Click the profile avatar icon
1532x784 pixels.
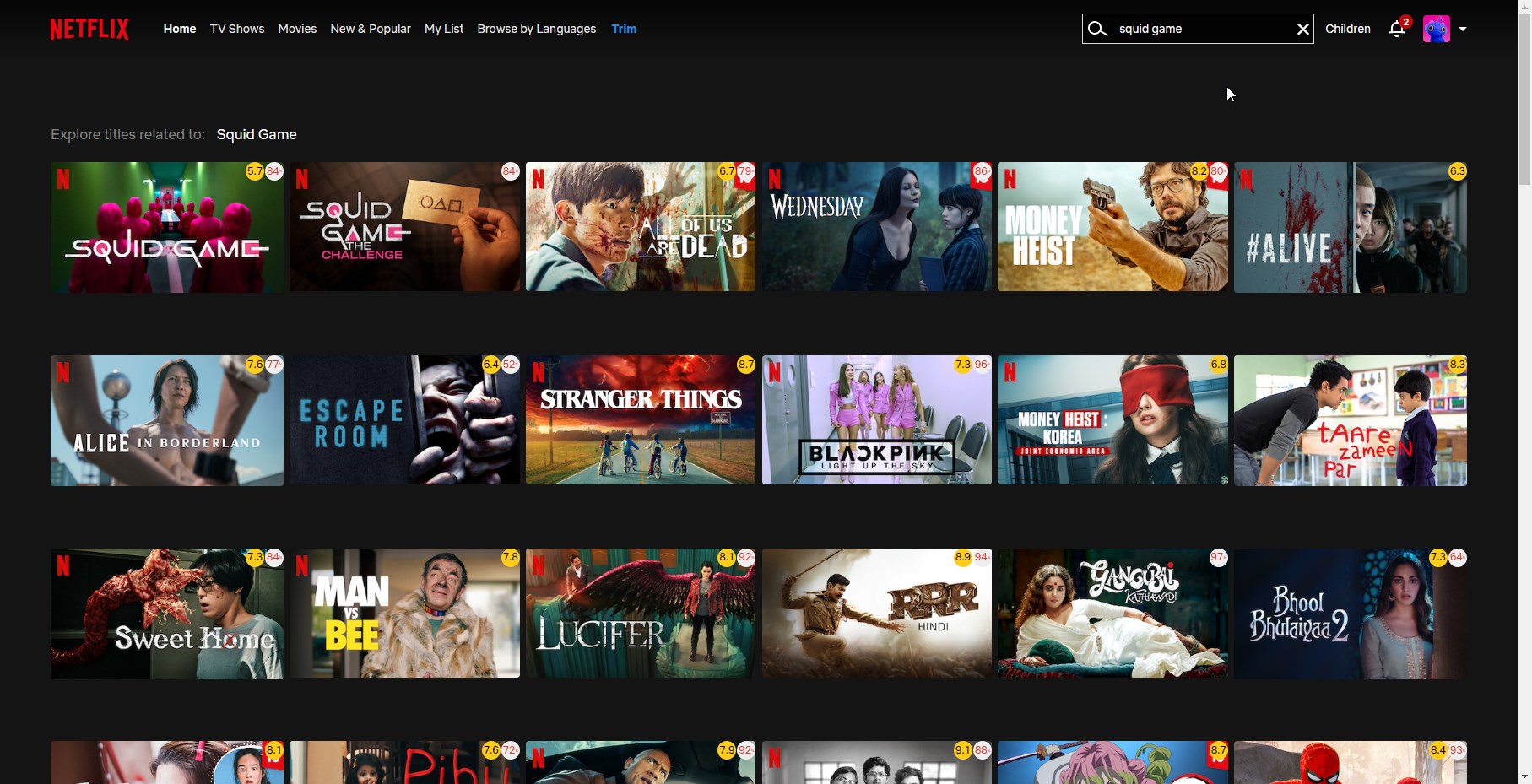(1436, 29)
